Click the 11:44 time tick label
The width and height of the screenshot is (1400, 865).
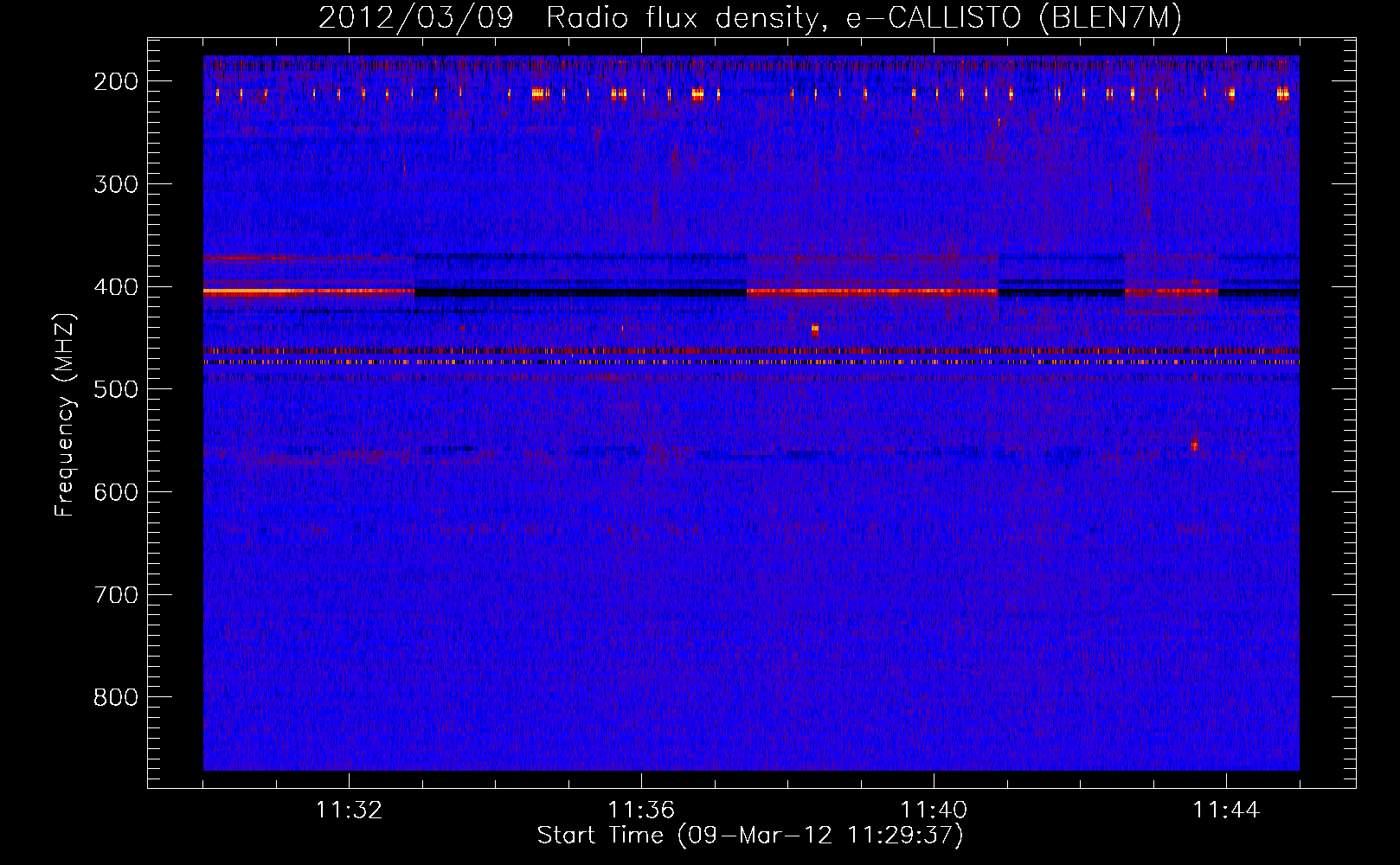coord(1226,811)
